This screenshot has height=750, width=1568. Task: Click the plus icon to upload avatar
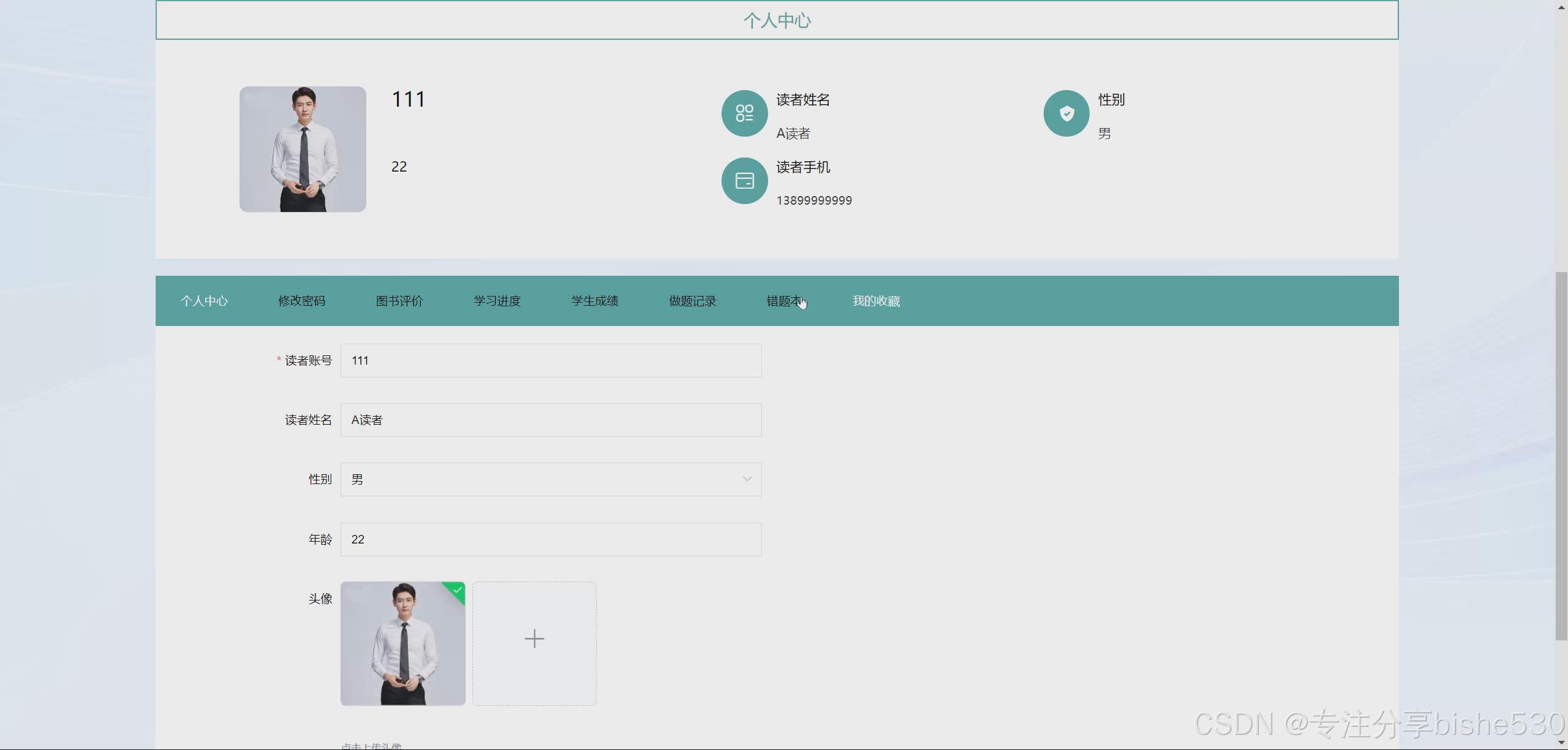coord(534,639)
